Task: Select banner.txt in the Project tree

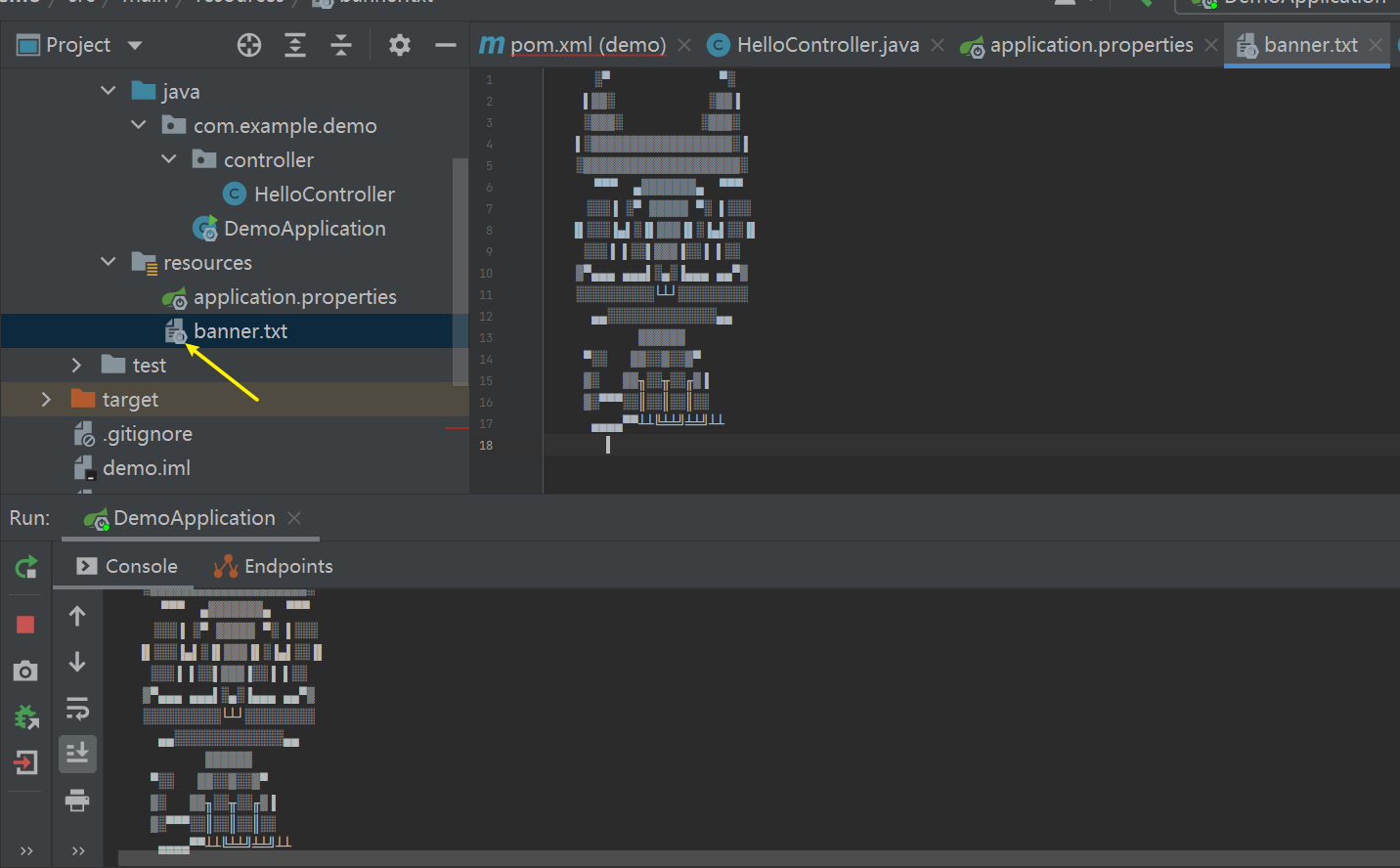Action: 241,331
